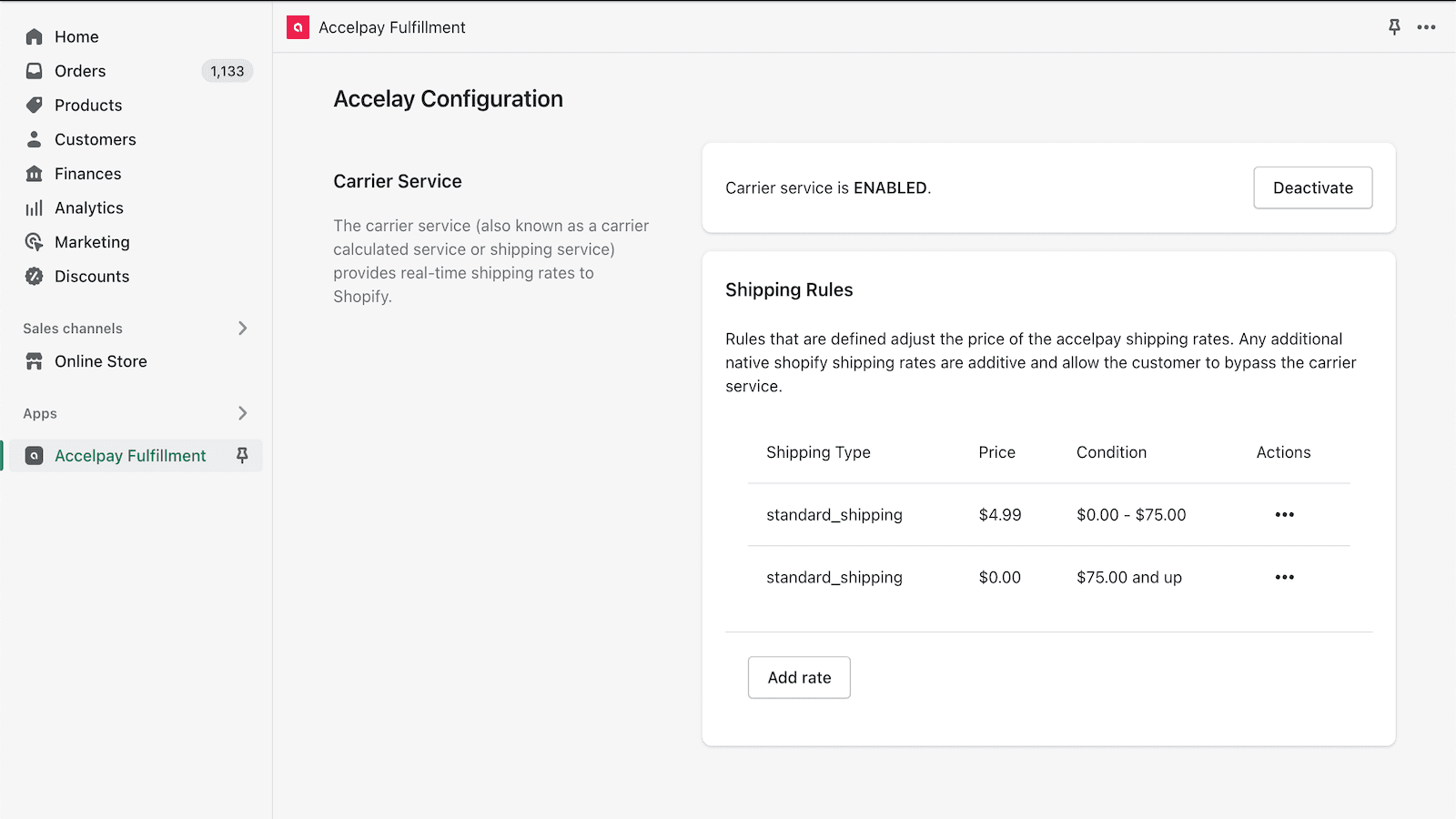Expand the Sales channels section

click(x=242, y=329)
